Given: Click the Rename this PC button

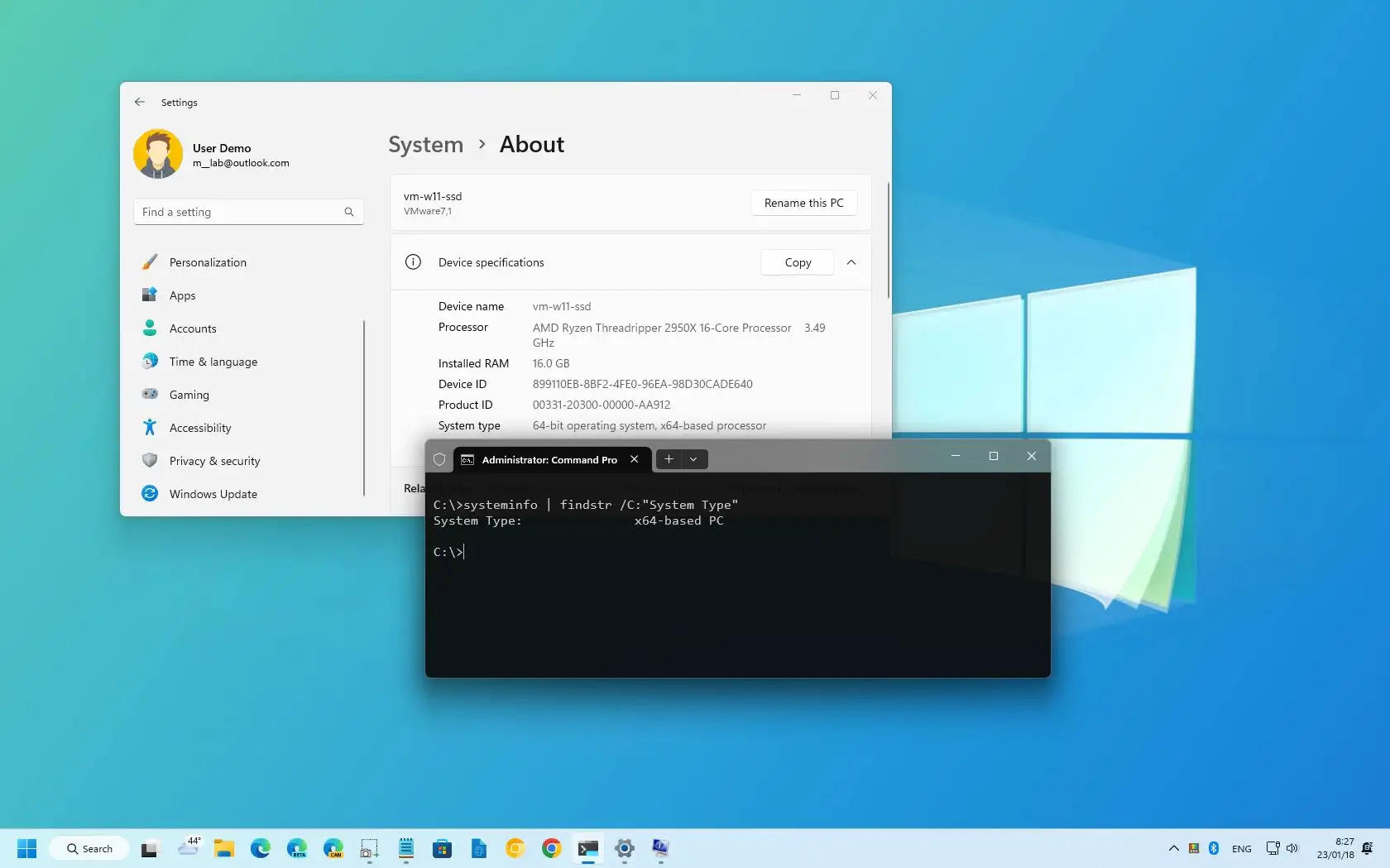Looking at the screenshot, I should coord(803,203).
